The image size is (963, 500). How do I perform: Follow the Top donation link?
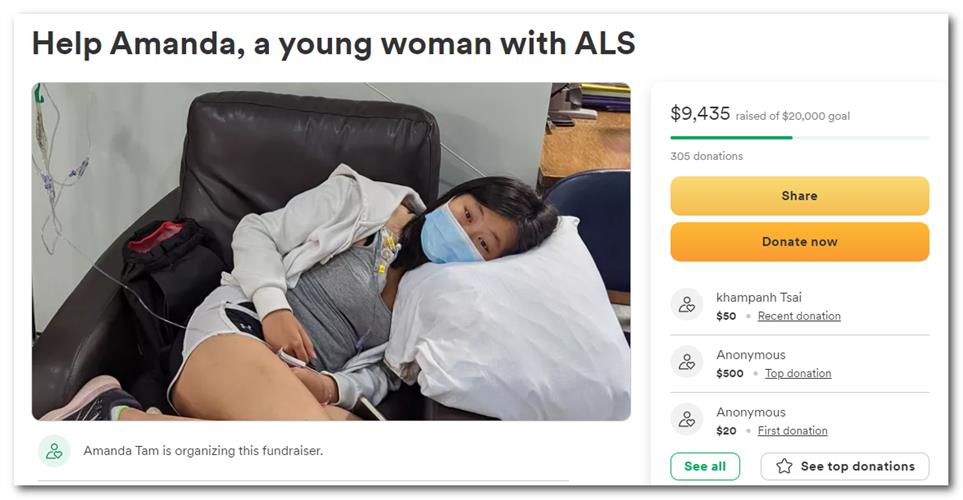click(798, 373)
